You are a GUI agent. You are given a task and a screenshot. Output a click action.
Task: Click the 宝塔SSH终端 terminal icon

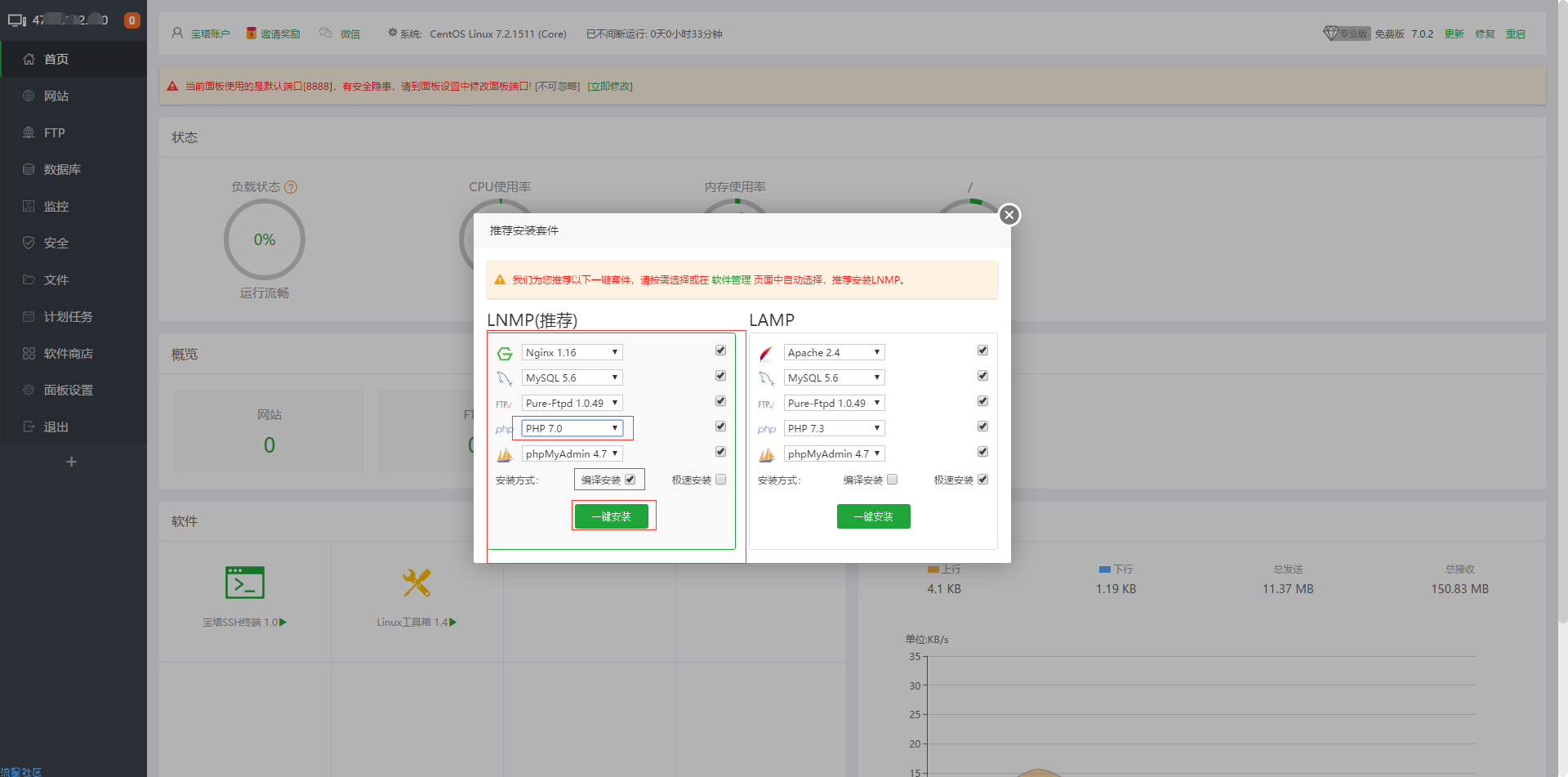245,583
